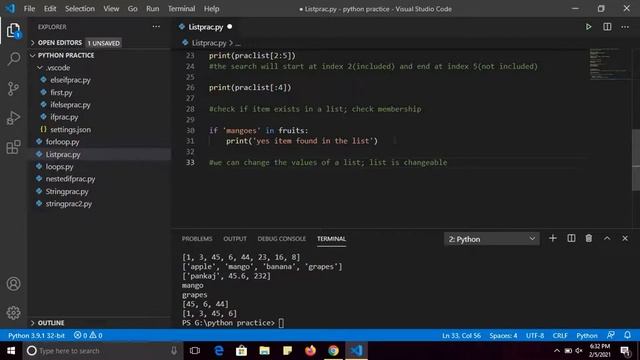The height and width of the screenshot is (360, 640).
Task: Open Explorer Views and More Actions ellipsis
Action: tap(156, 27)
